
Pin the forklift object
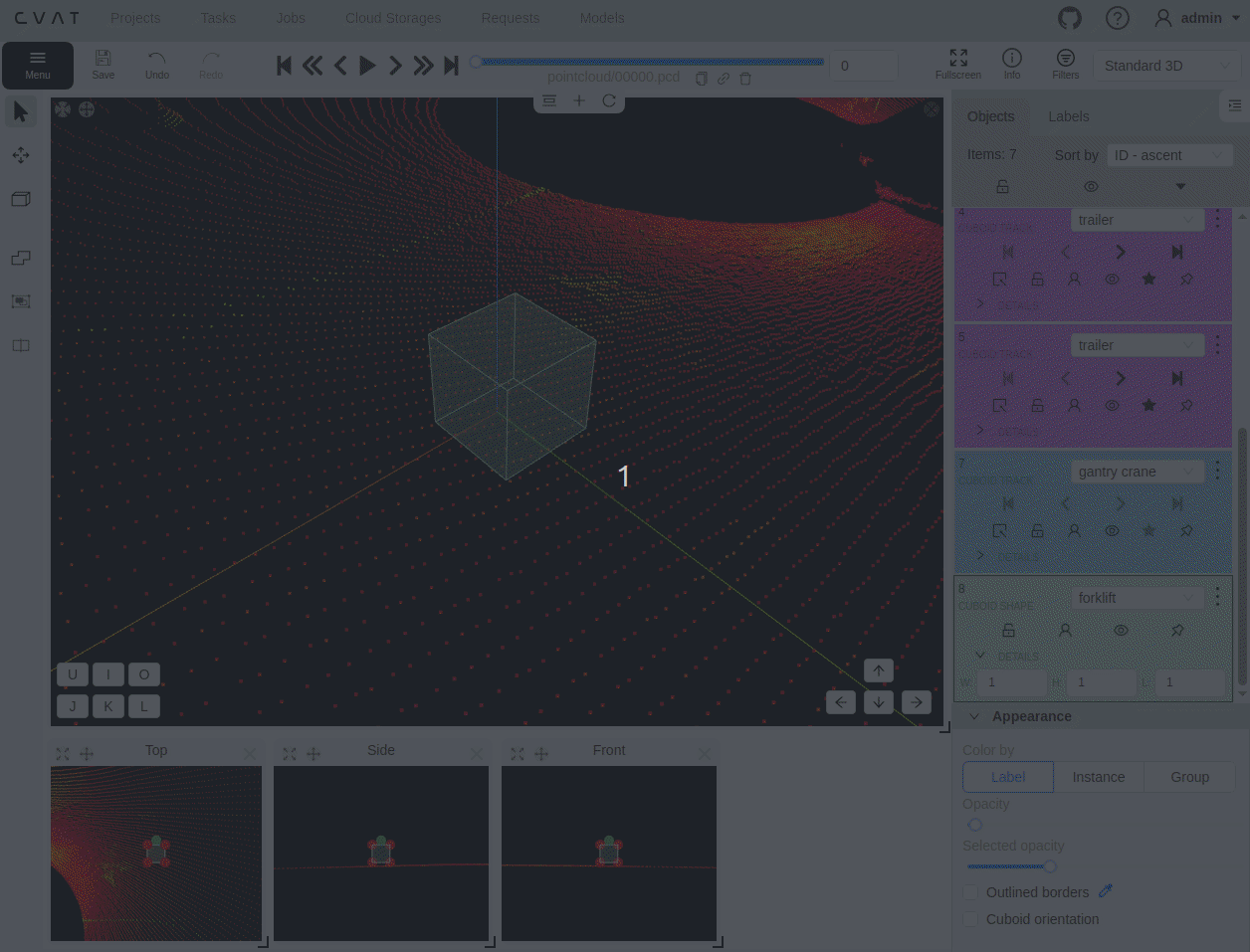(x=1177, y=631)
